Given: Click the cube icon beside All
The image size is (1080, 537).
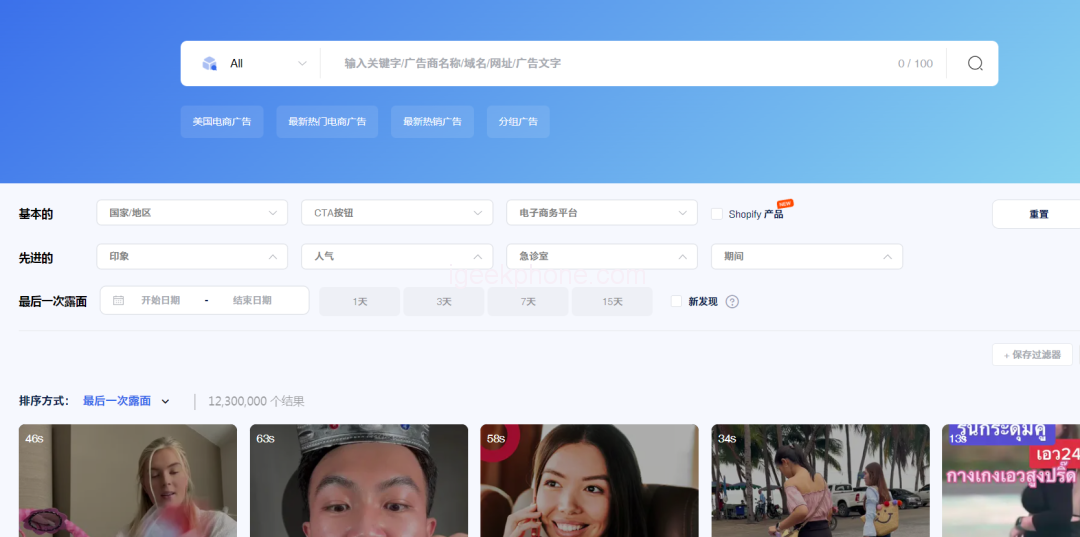Looking at the screenshot, I should click(209, 63).
